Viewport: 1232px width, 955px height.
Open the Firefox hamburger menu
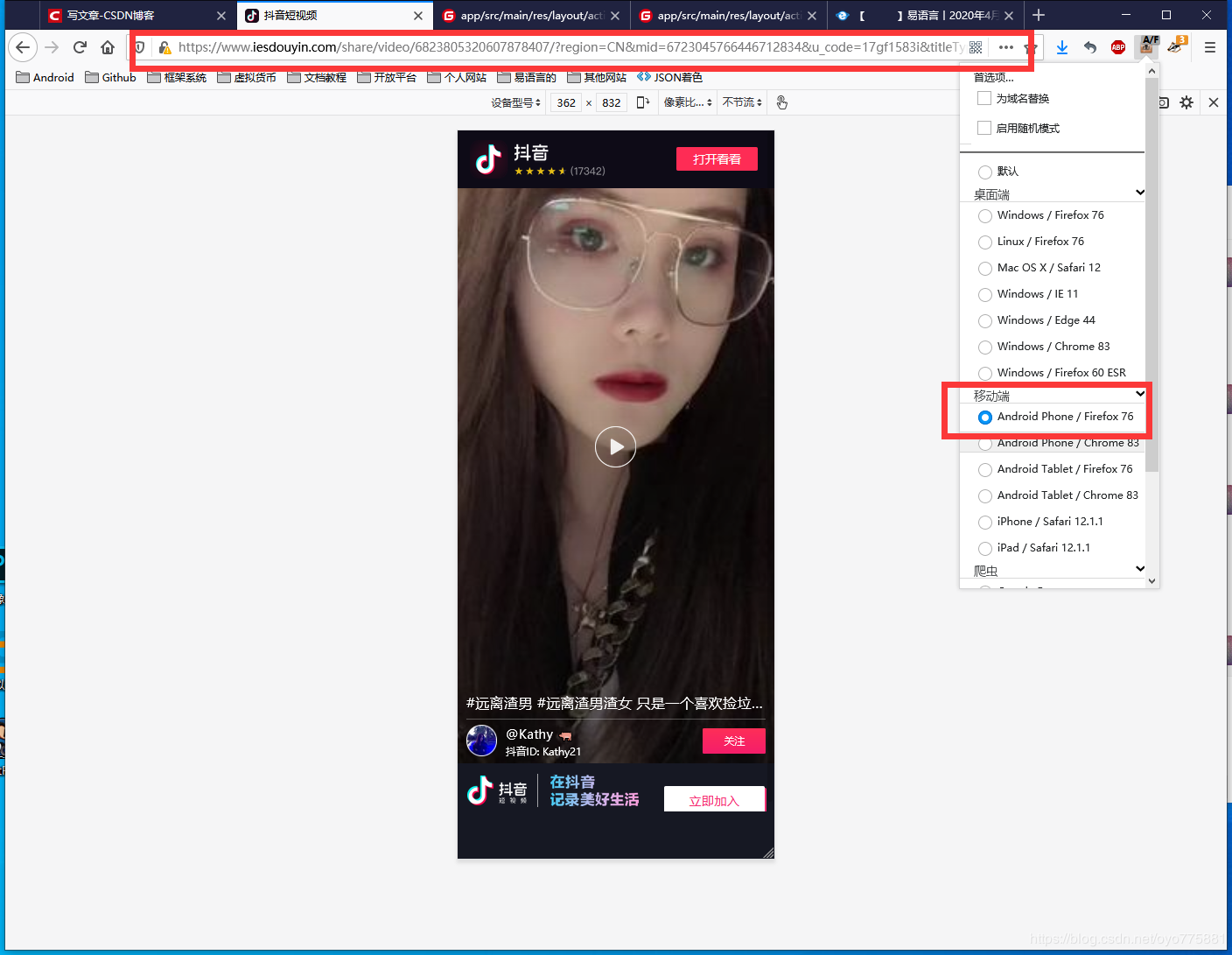pyautogui.click(x=1210, y=47)
